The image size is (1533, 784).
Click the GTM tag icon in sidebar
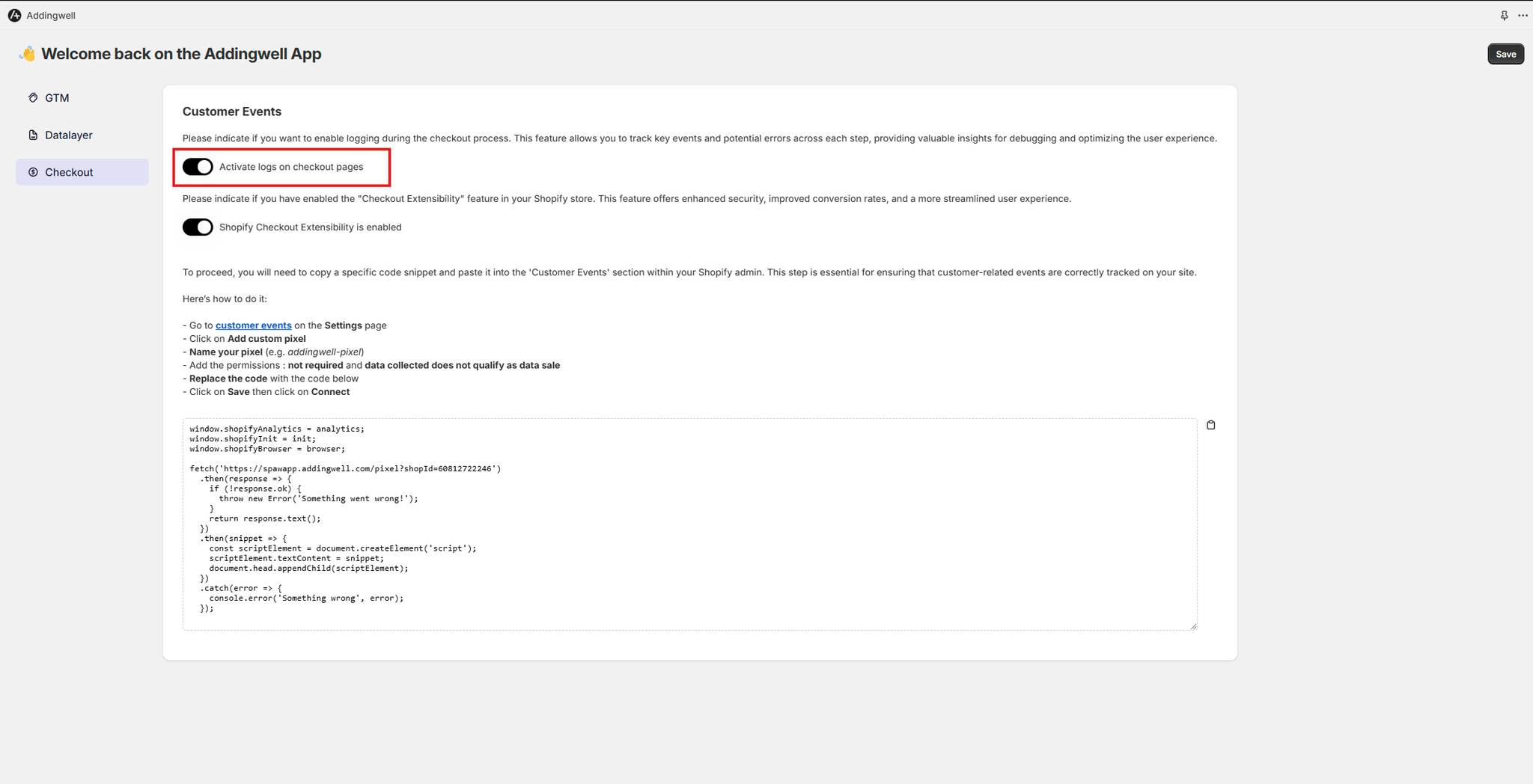point(33,97)
